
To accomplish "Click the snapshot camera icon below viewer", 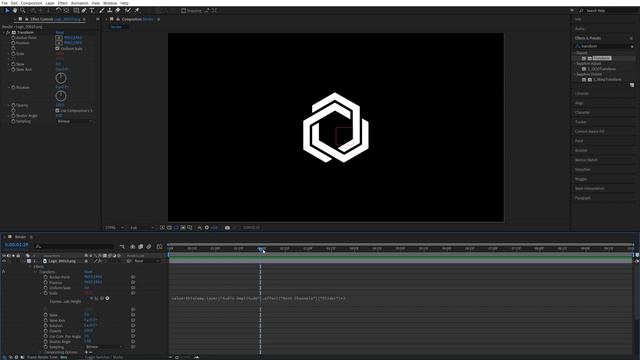I will click(x=227, y=228).
